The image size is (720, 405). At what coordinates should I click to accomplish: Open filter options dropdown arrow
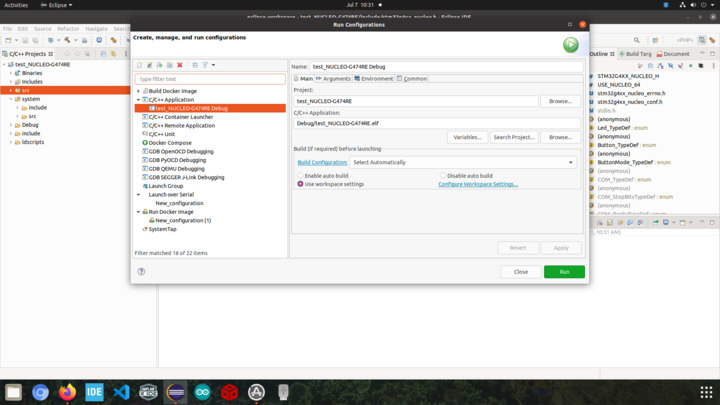tap(214, 65)
